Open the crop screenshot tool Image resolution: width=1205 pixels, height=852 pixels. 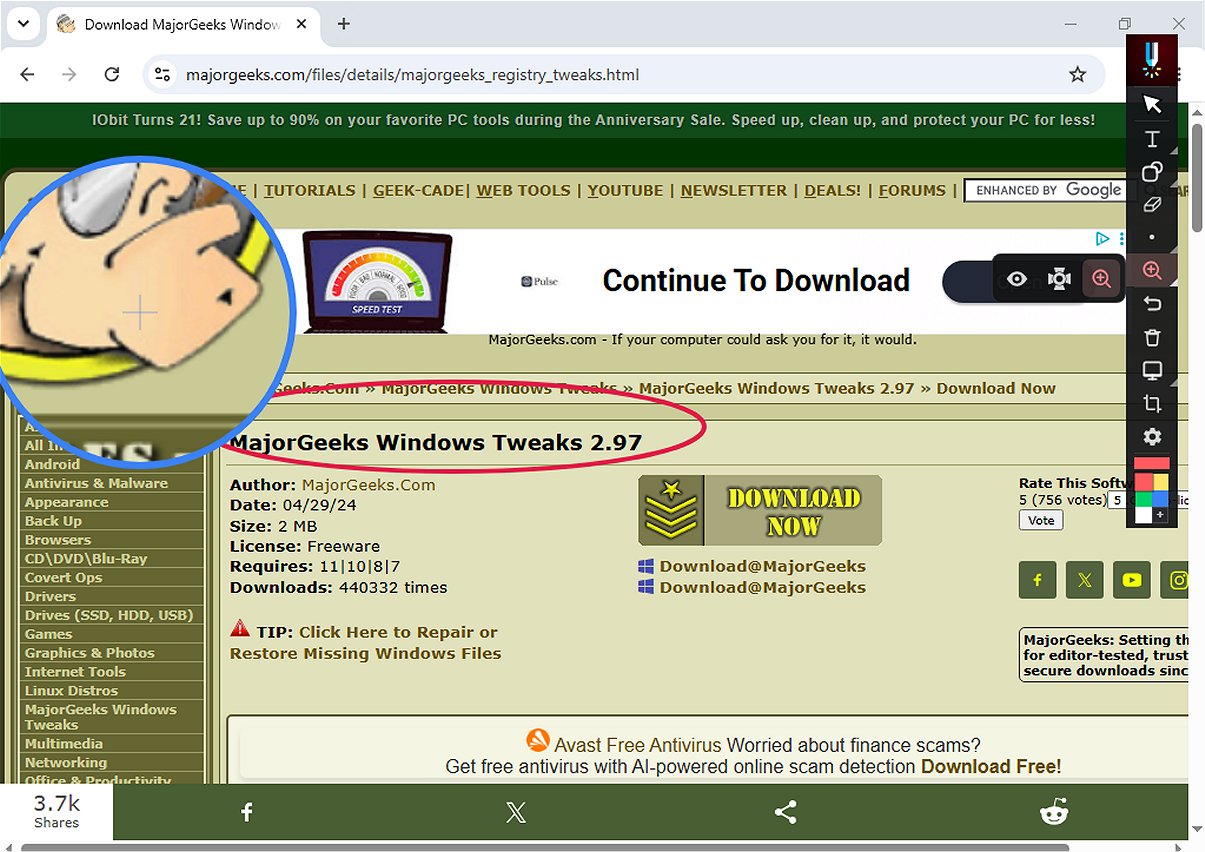click(x=1152, y=404)
